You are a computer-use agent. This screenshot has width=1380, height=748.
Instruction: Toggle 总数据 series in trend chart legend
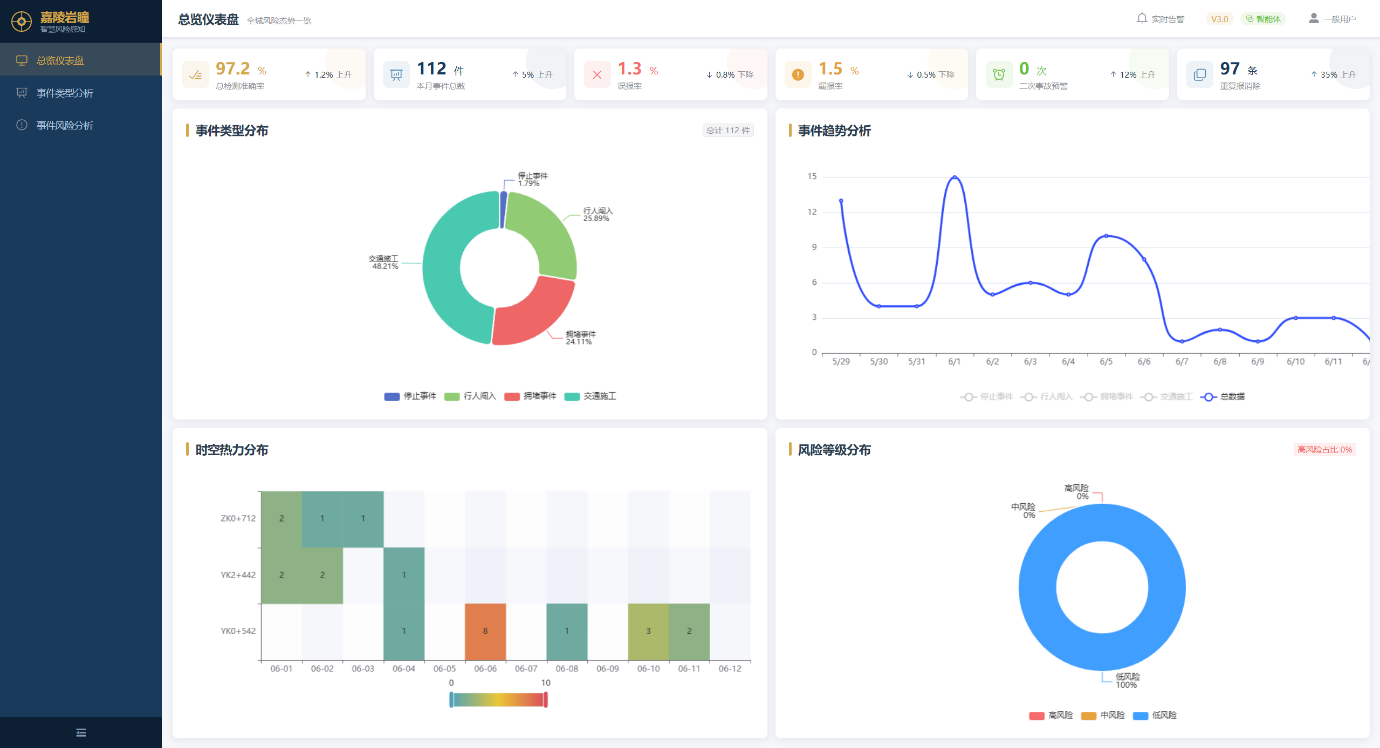point(1223,397)
